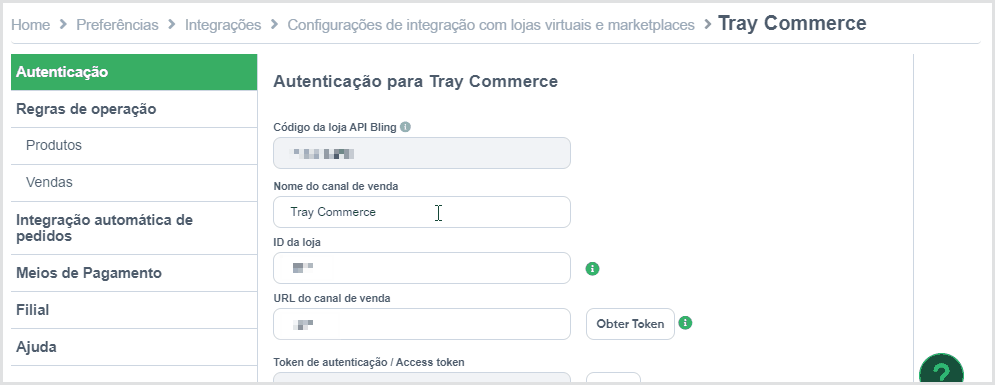This screenshot has height=385, width=995.
Task: Open the Produtos sub-item
Action: 134,146
